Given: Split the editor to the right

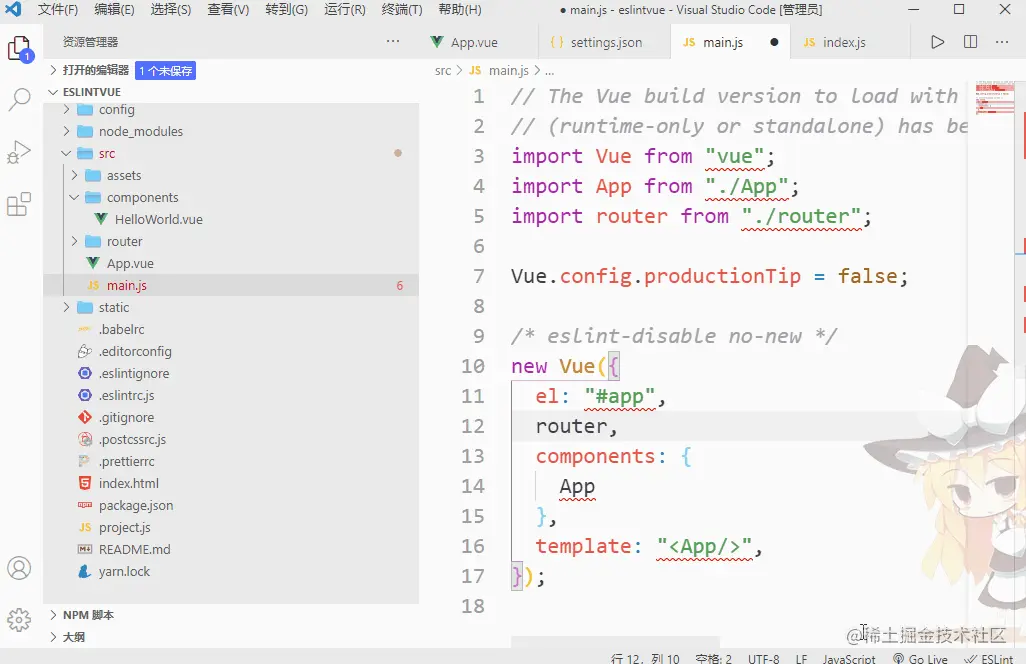Looking at the screenshot, I should [970, 42].
